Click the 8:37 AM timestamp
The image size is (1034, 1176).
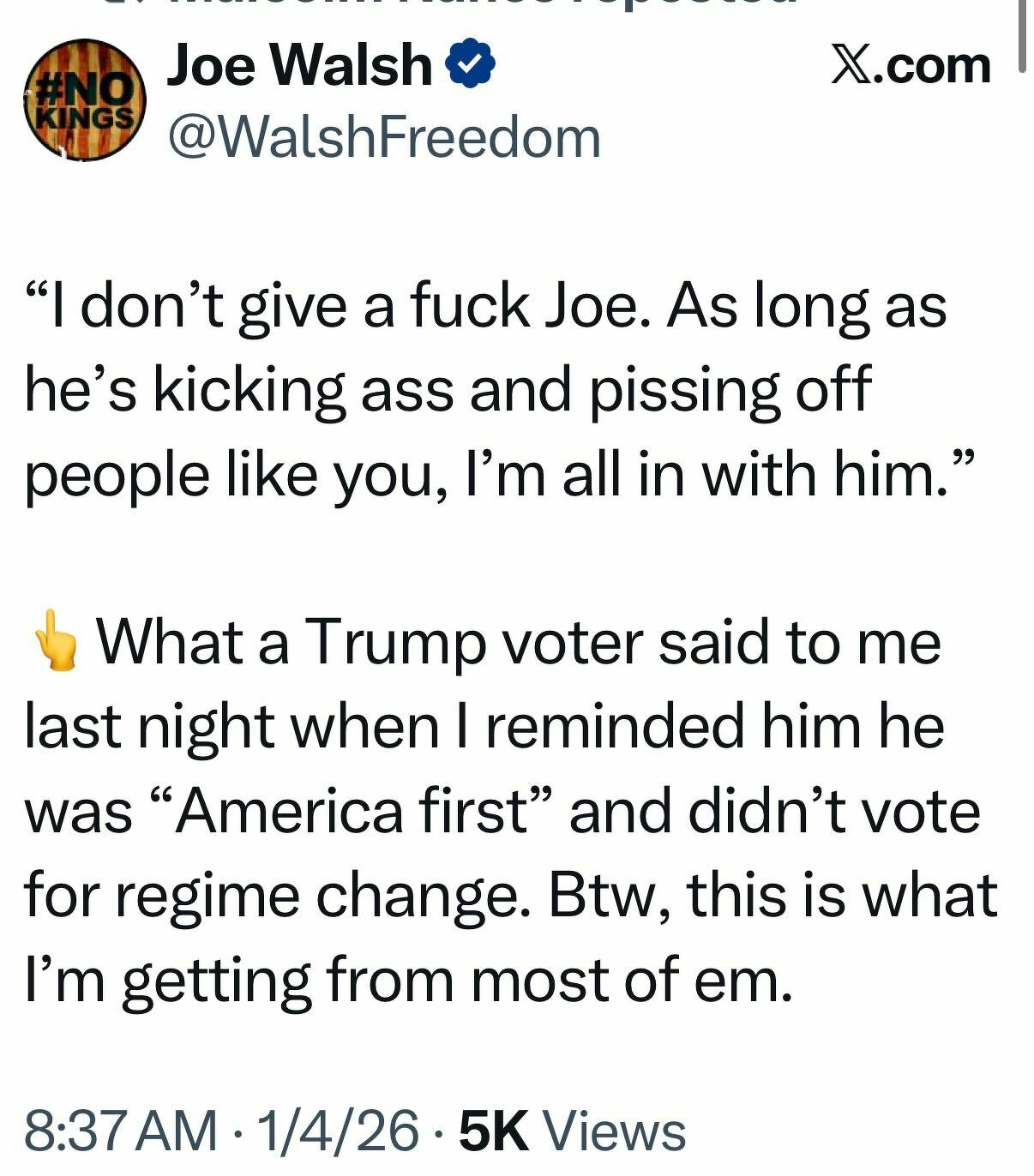click(x=121, y=1131)
